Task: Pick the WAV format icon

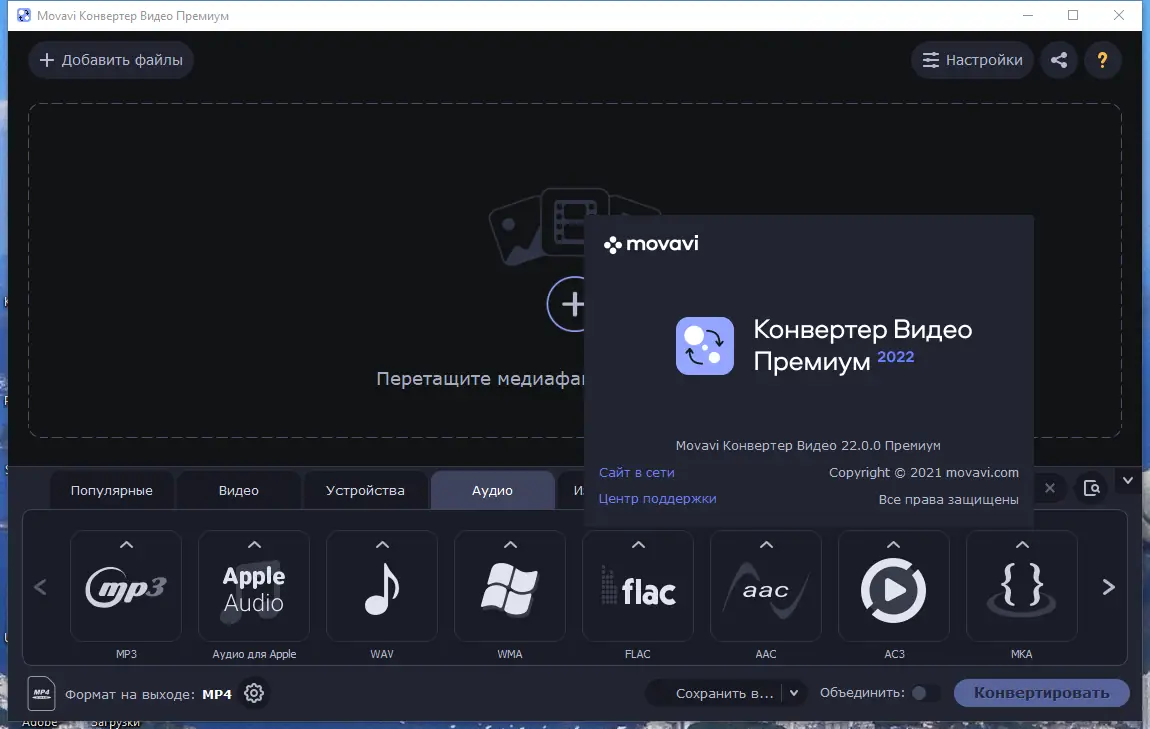Action: click(x=382, y=587)
